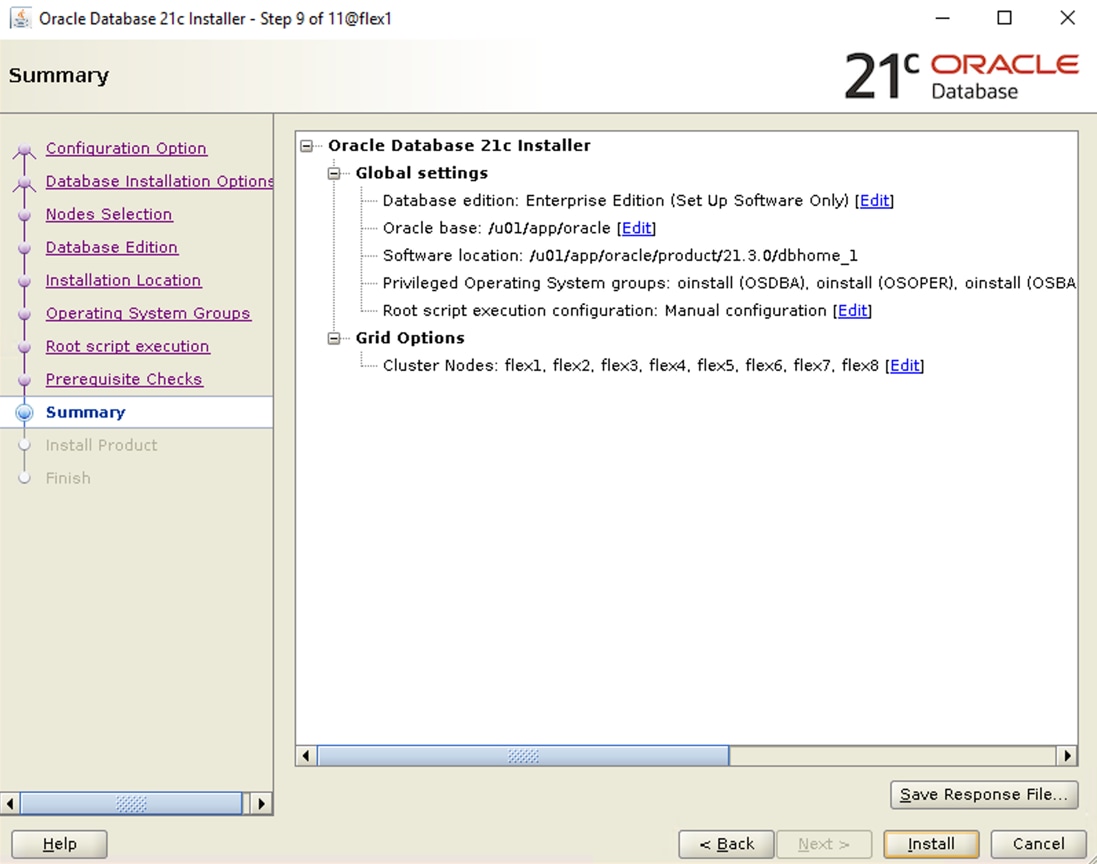Screen dimensions: 1097x864
Task: Click the Prerequisite Checks step bullet
Action: (x=24, y=380)
